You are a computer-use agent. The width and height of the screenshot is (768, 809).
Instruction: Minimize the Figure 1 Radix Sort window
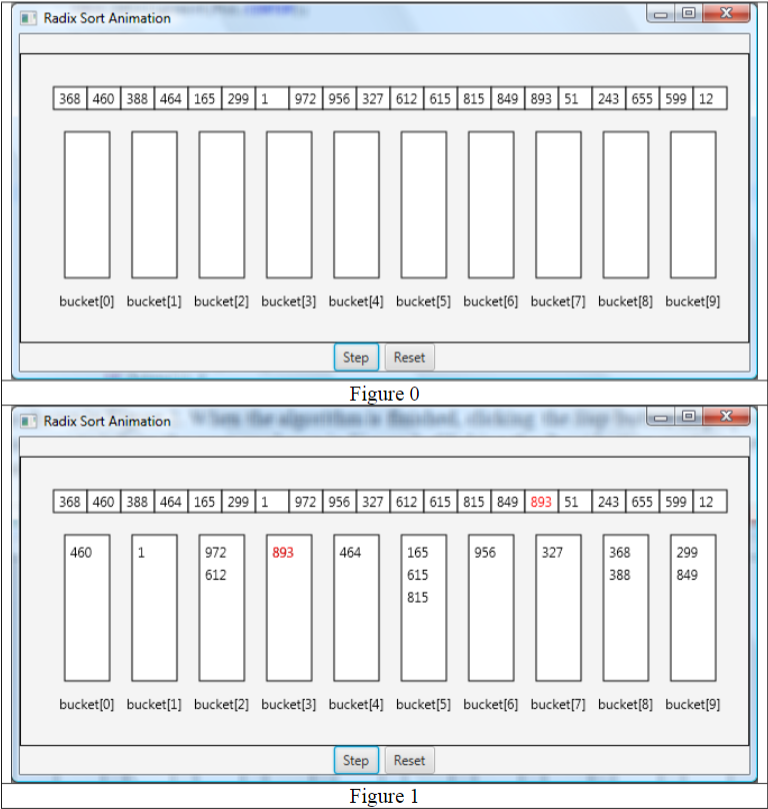click(x=661, y=417)
